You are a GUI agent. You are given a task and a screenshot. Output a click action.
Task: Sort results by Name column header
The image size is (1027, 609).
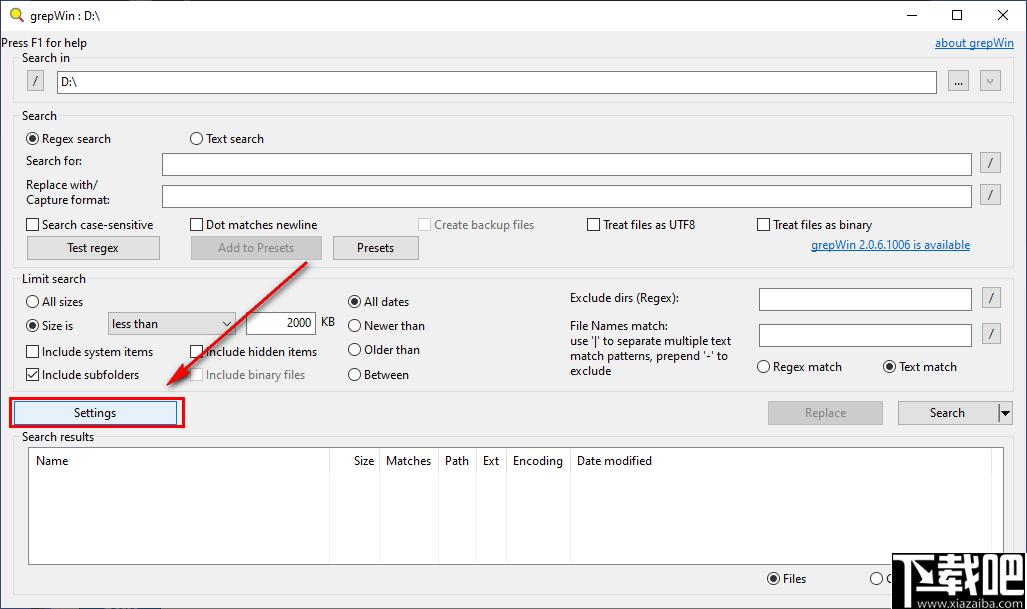click(179, 461)
